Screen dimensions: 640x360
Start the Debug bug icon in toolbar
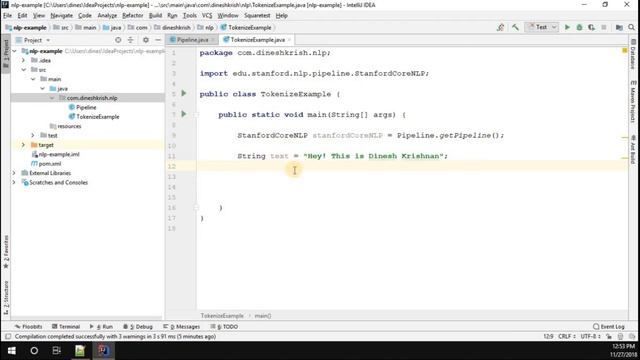pos(579,27)
